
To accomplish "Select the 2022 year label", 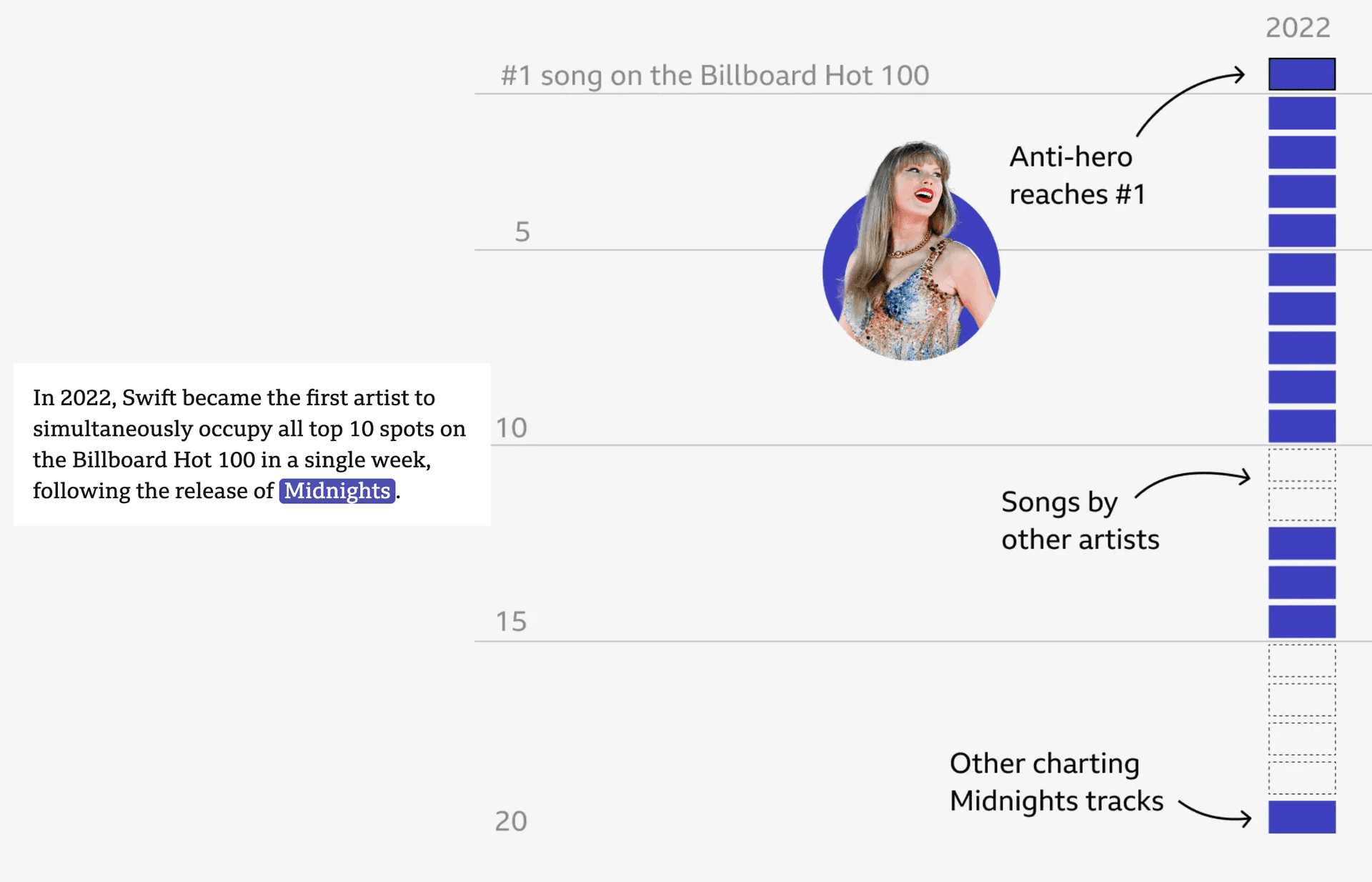I will 1298,28.
